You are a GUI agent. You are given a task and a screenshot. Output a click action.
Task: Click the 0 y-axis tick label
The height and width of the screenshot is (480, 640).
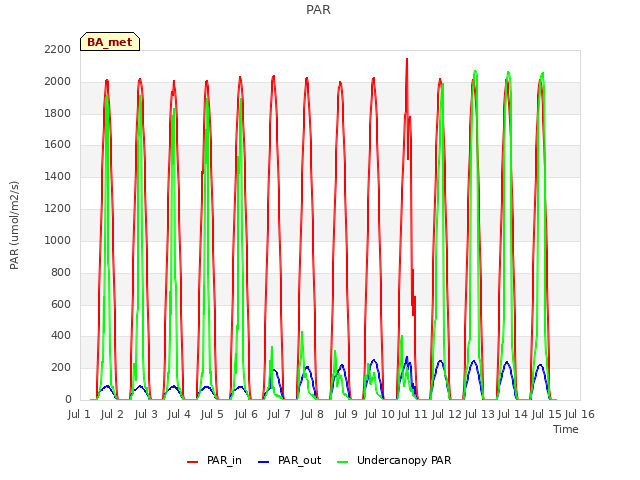click(68, 400)
